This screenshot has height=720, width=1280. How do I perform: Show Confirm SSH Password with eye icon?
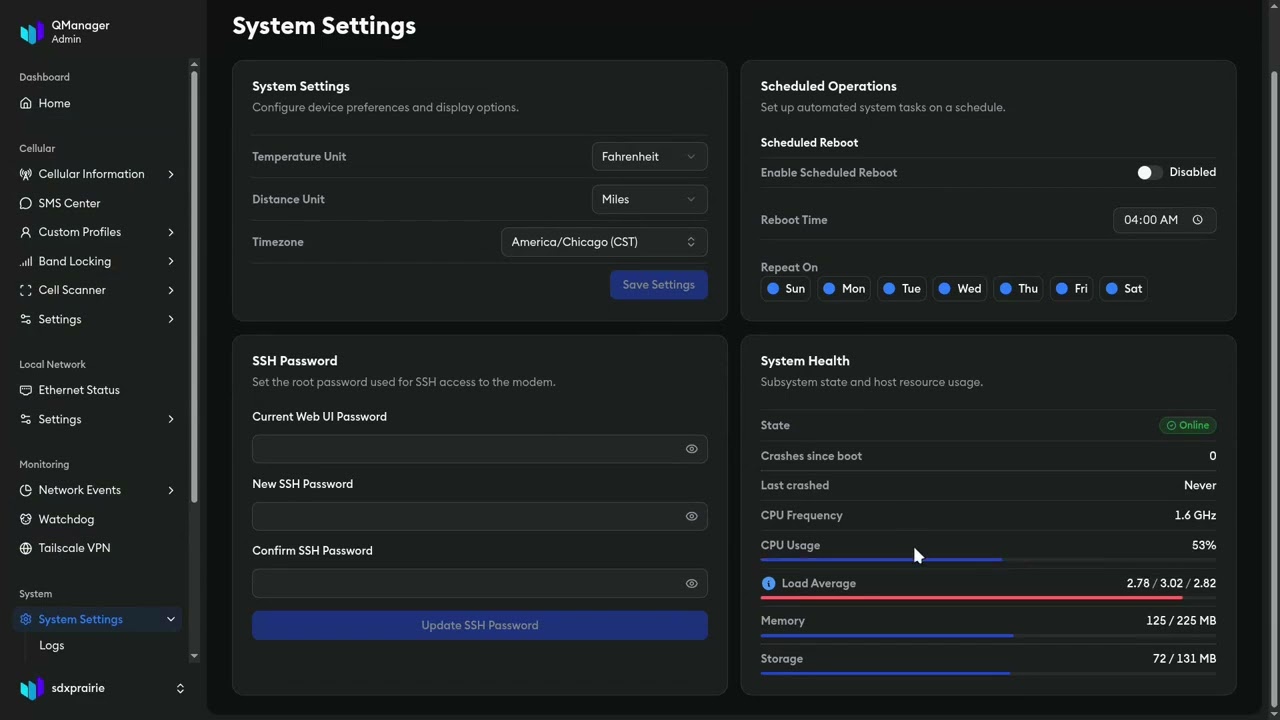click(x=691, y=583)
